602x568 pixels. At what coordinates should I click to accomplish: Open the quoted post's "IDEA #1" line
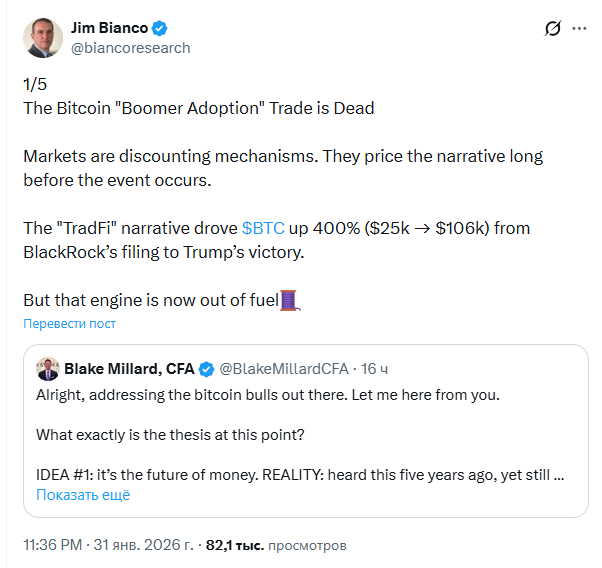[x=300, y=475]
